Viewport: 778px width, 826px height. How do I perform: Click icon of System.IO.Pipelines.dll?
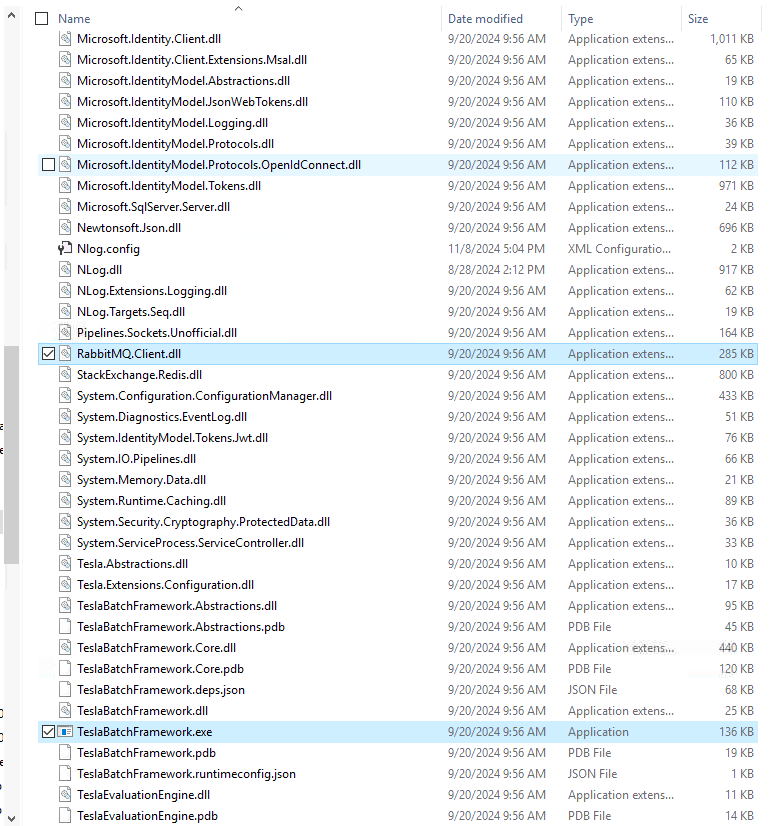[65, 459]
